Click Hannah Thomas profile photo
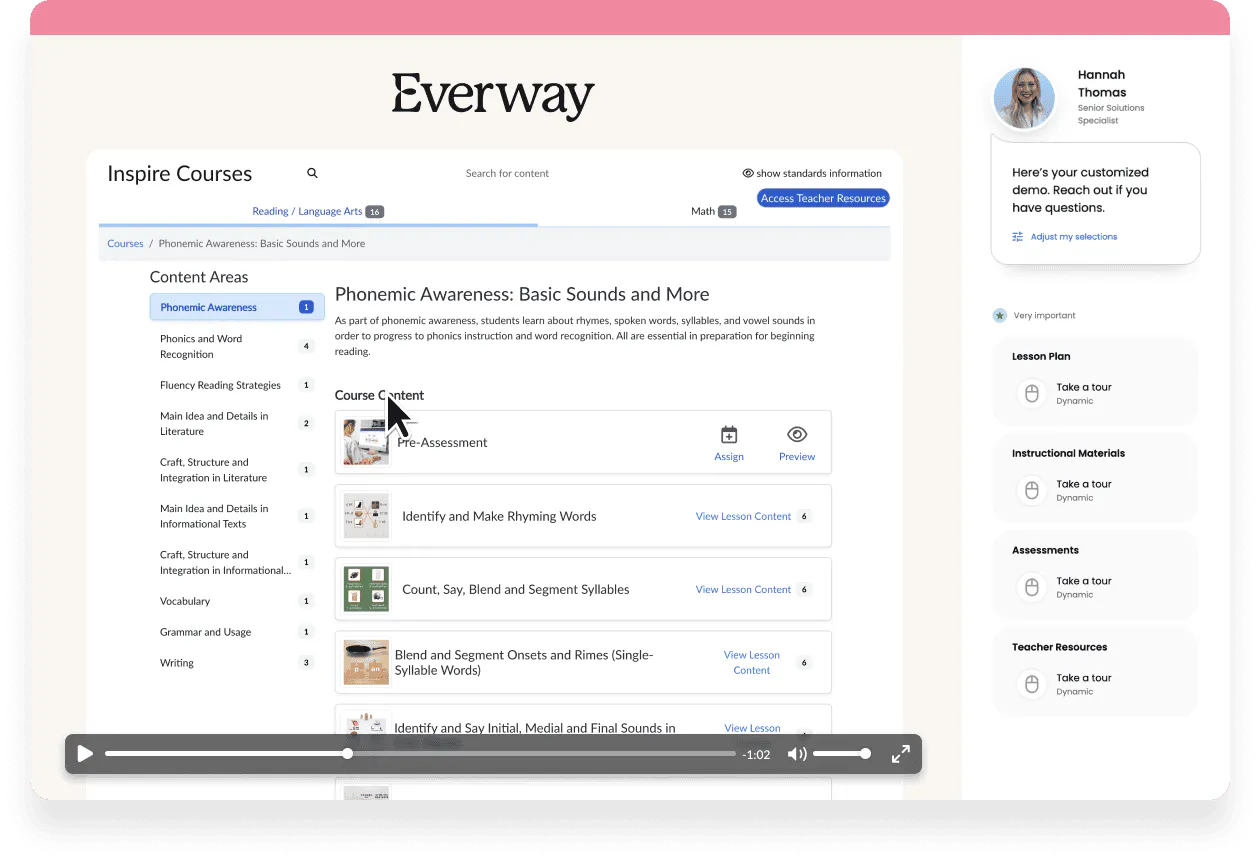 [1024, 98]
